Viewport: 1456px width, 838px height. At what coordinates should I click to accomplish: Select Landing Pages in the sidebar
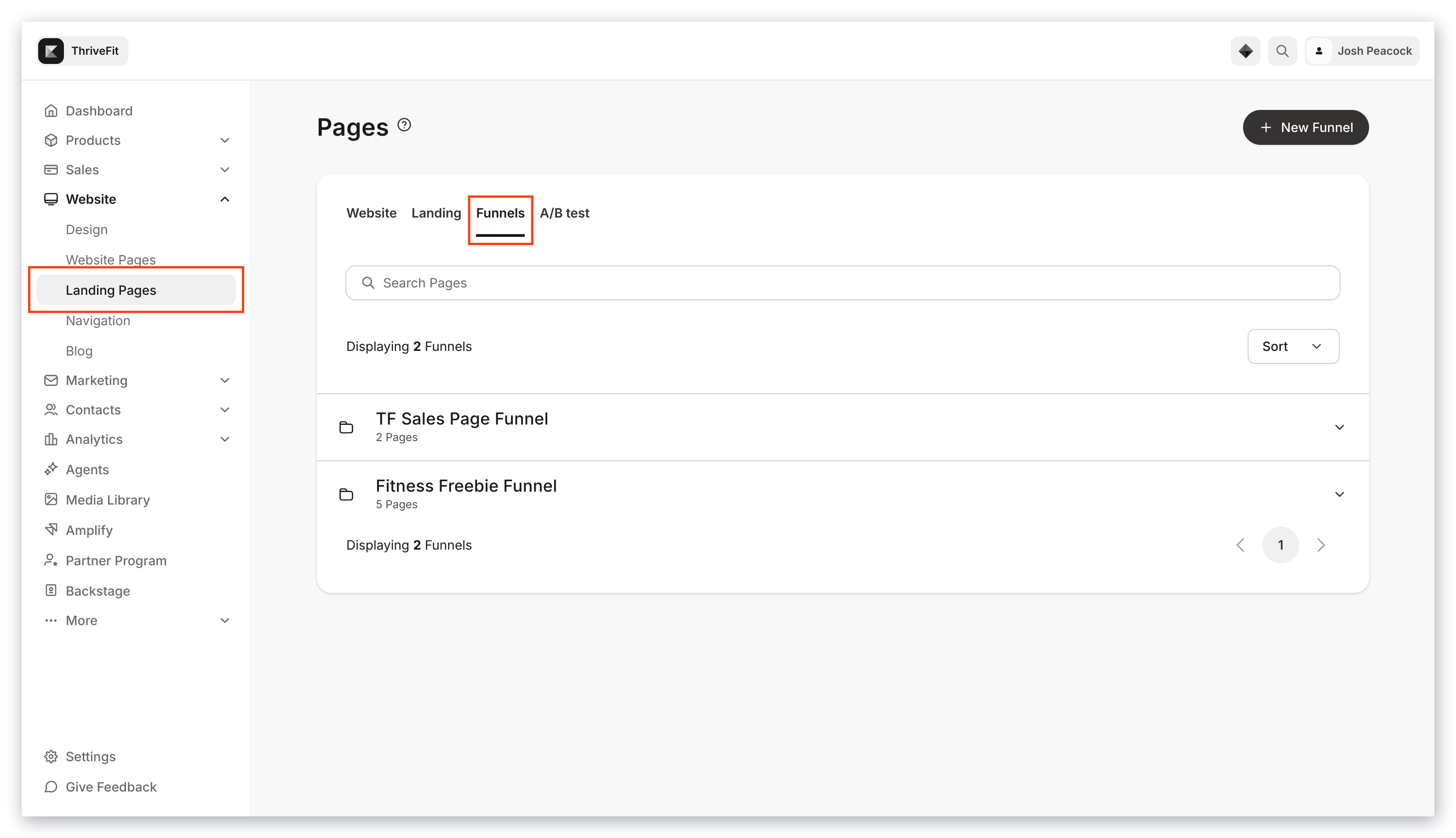[x=136, y=289]
